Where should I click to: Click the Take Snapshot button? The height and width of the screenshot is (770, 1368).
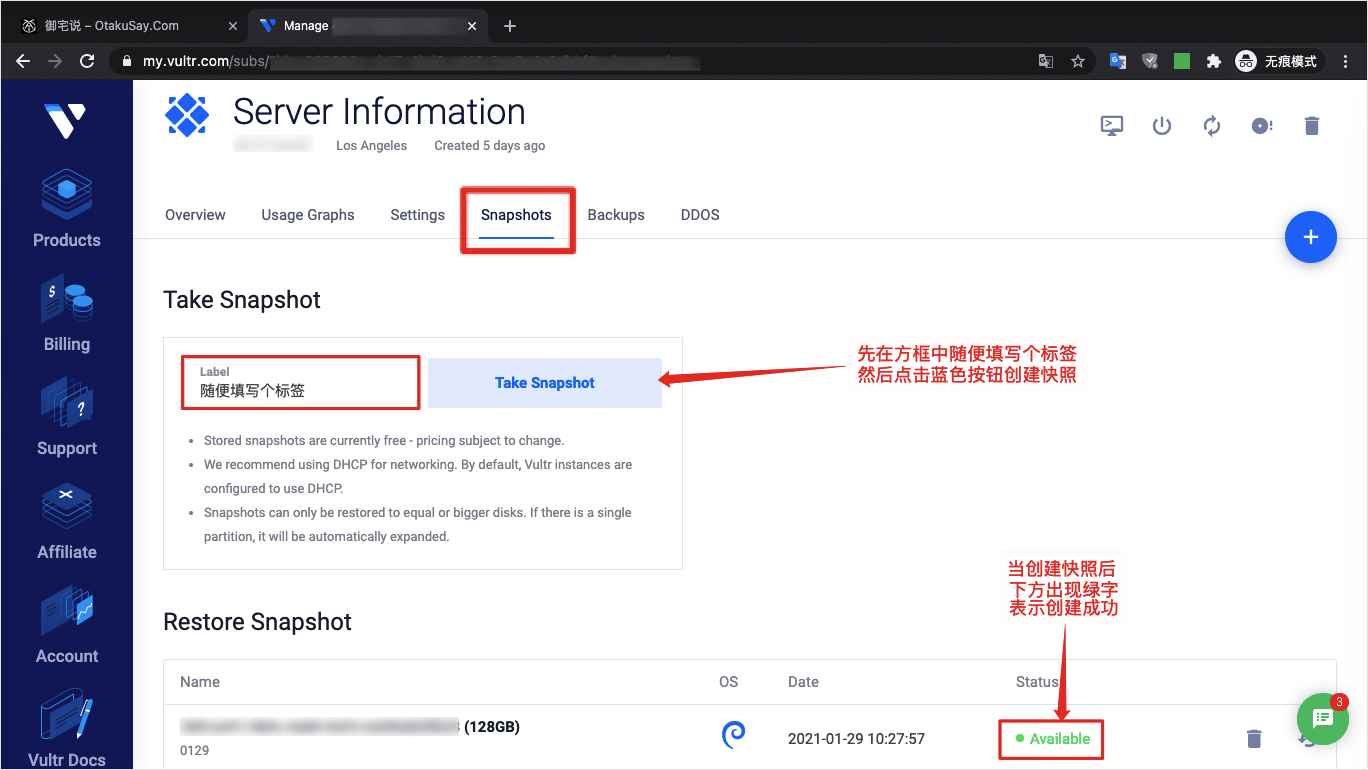(x=545, y=383)
